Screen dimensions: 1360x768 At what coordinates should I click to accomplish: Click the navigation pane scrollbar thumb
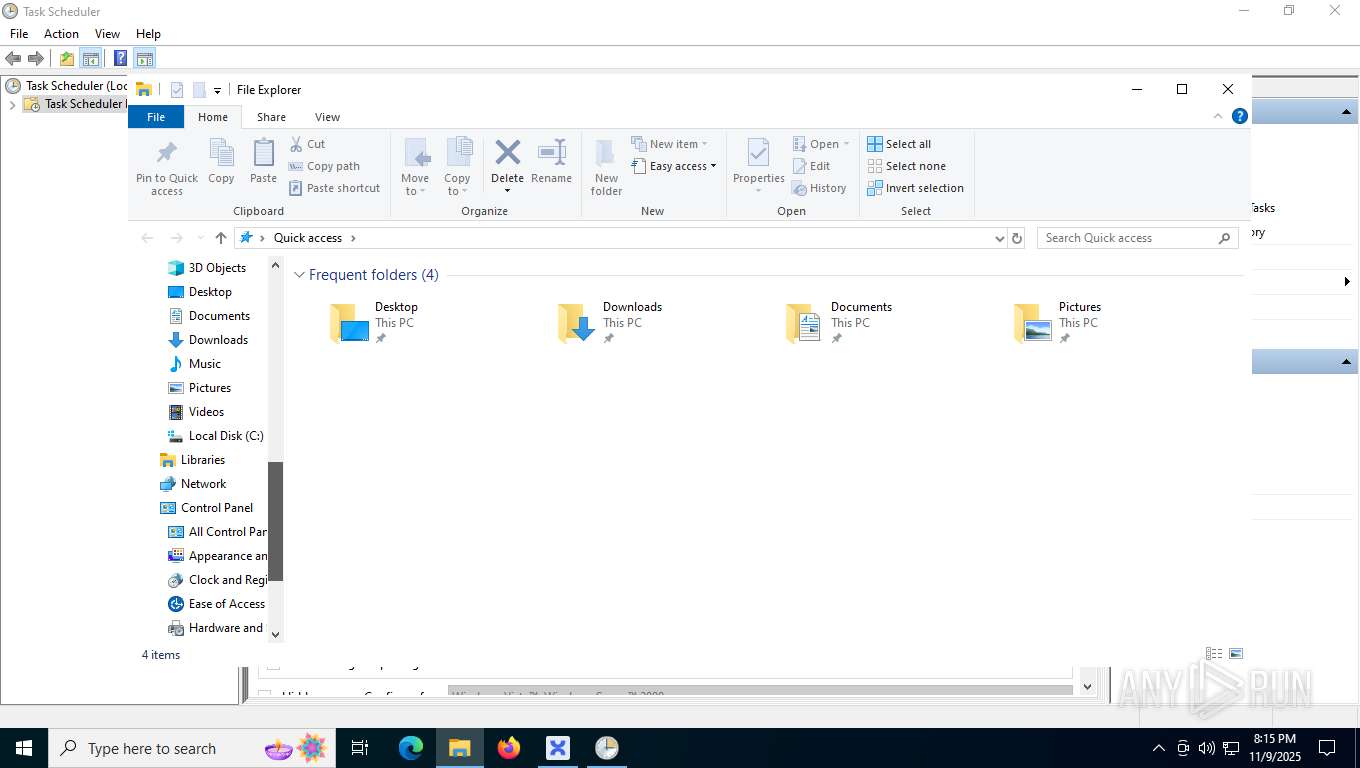(276, 521)
